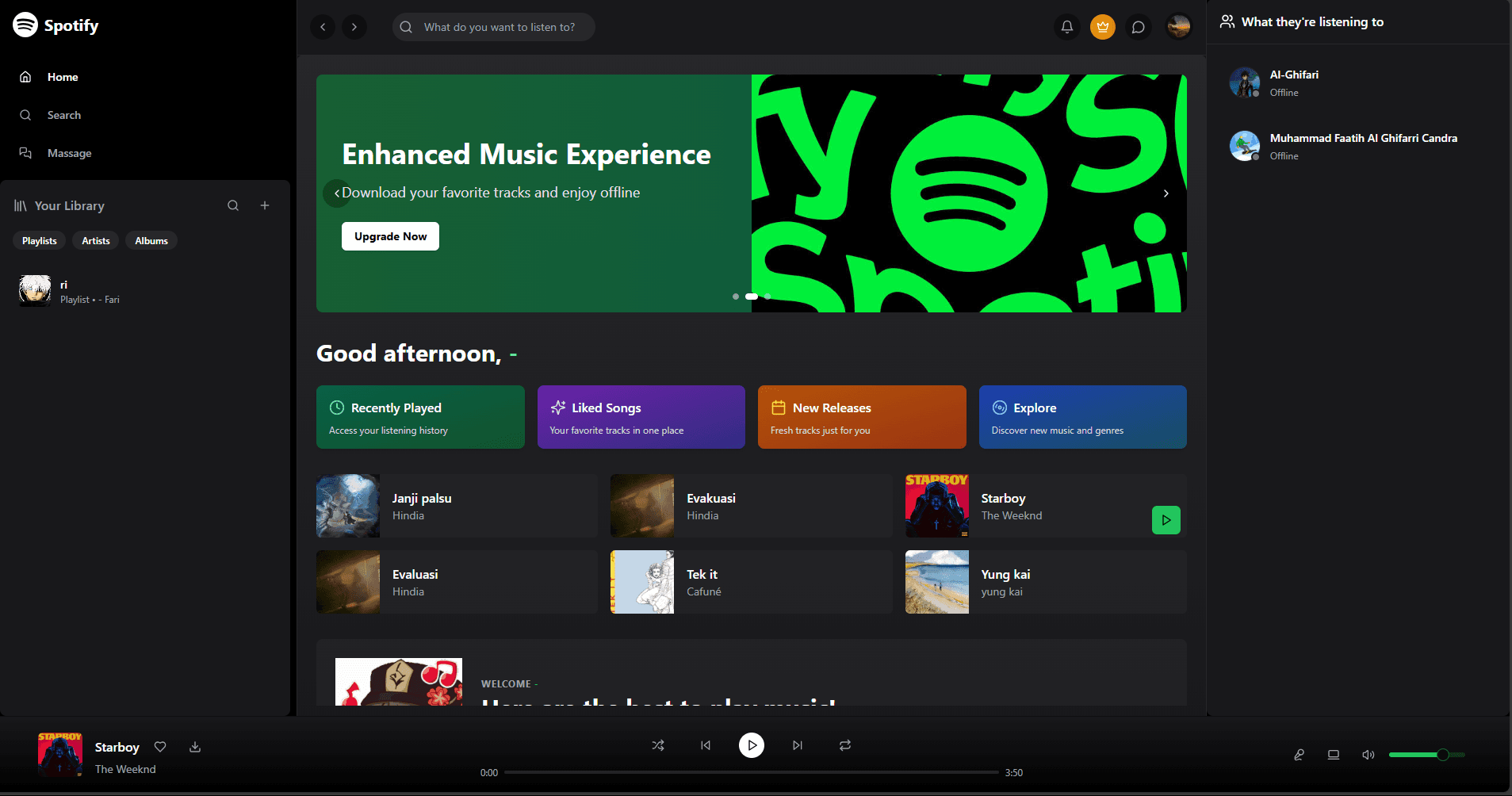Click the Starboy title in player bar

tap(117, 747)
